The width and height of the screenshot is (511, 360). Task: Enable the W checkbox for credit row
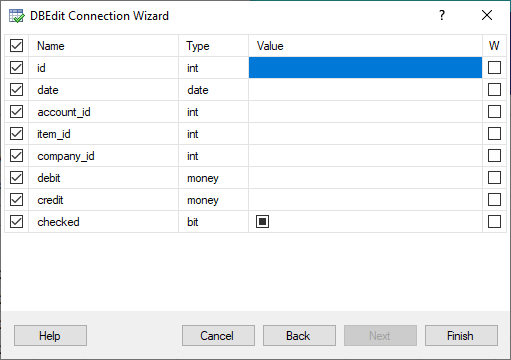click(494, 200)
